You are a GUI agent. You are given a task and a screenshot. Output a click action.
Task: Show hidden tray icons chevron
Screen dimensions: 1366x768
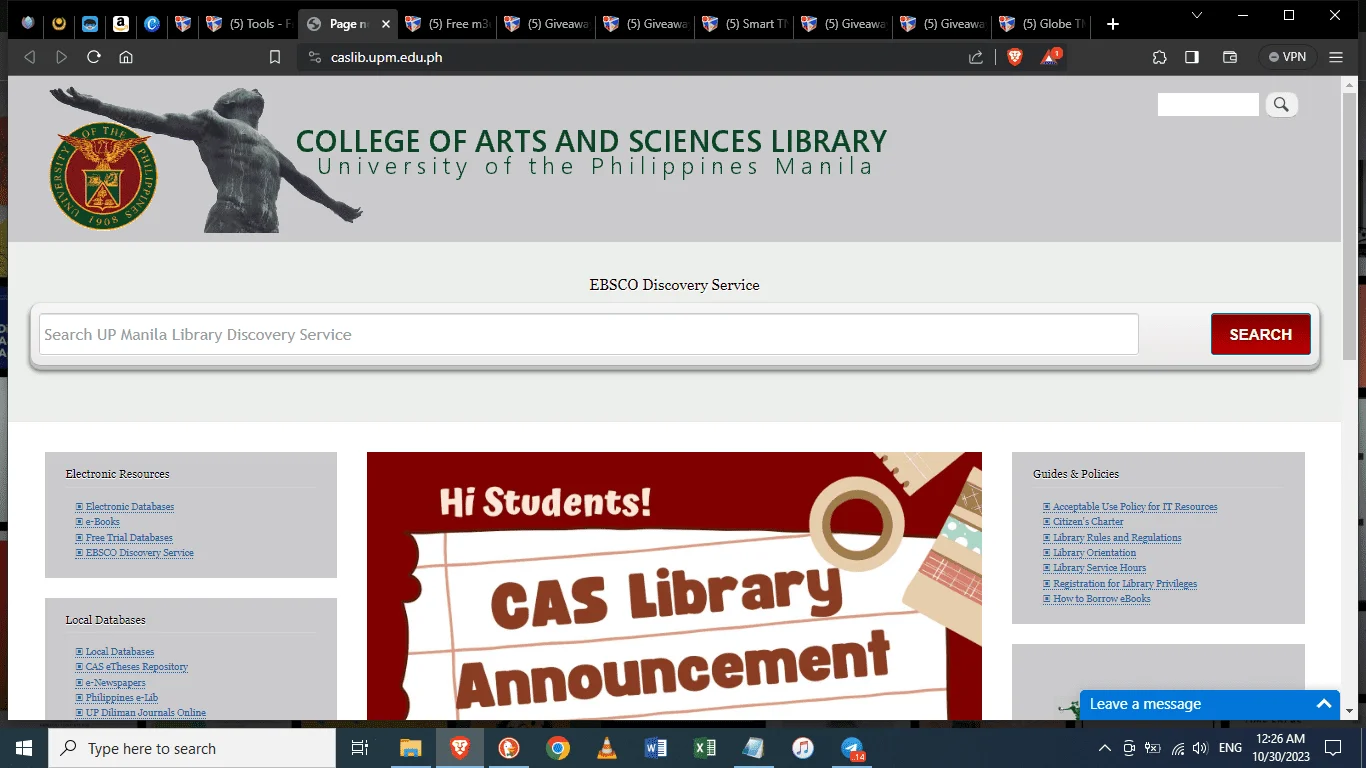click(x=1105, y=748)
